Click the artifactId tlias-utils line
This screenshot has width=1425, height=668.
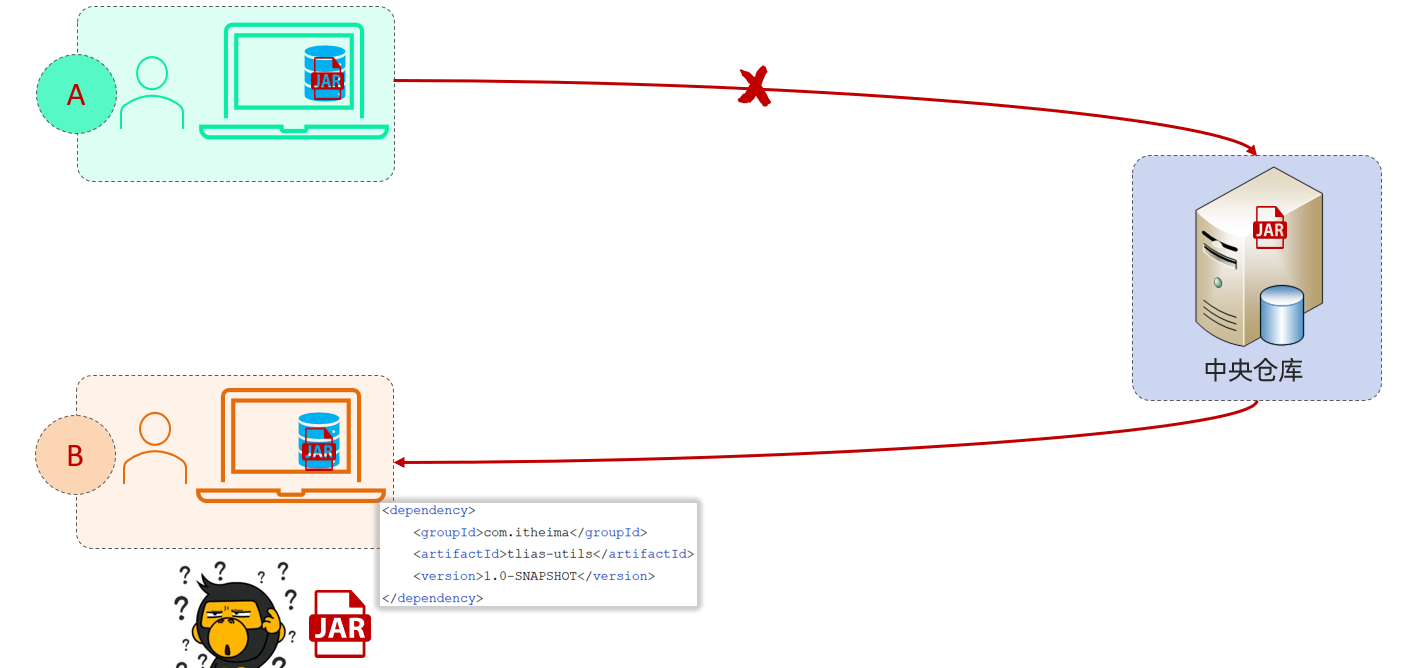point(553,554)
